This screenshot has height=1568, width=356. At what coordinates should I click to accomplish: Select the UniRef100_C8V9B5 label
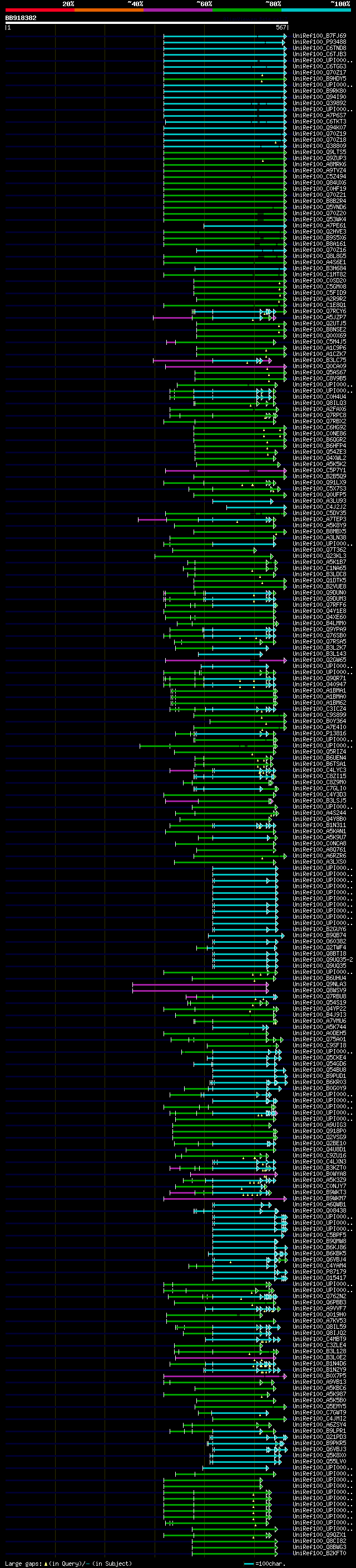pyautogui.click(x=319, y=379)
